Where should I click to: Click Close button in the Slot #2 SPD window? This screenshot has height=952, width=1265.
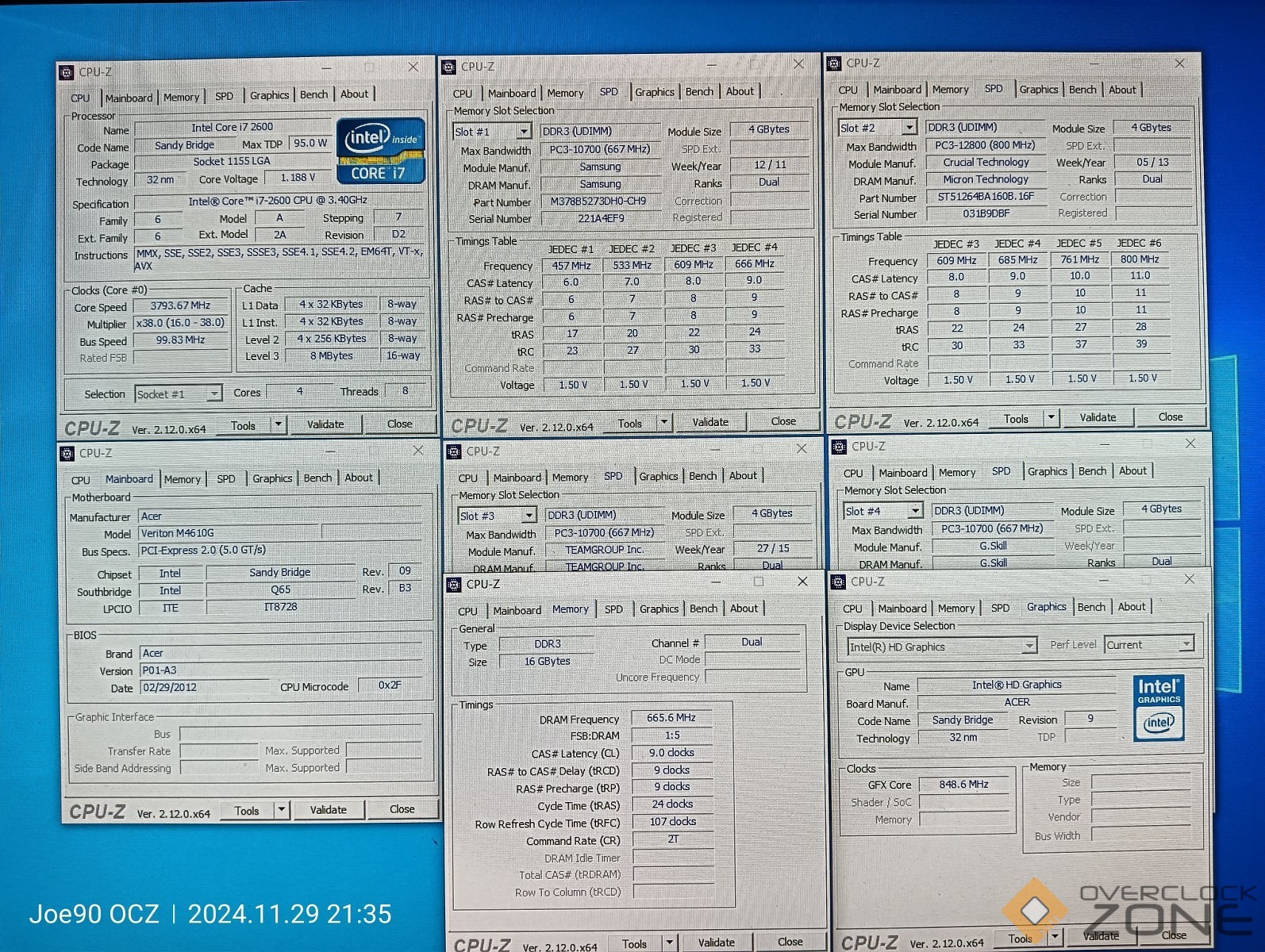tap(1171, 416)
